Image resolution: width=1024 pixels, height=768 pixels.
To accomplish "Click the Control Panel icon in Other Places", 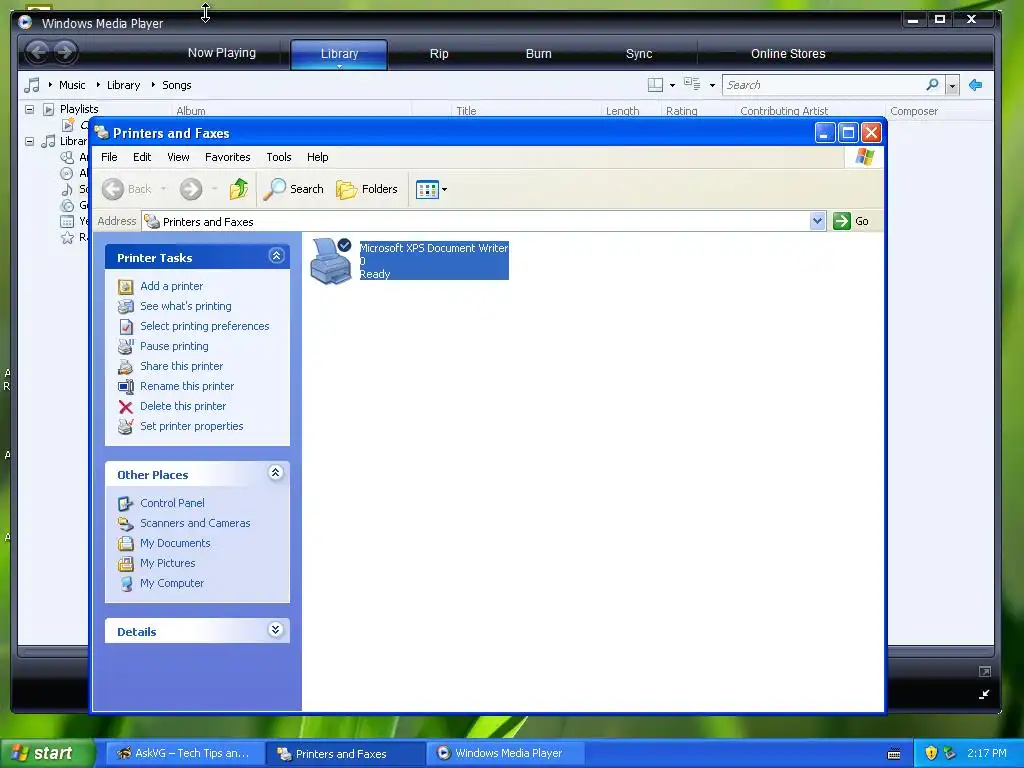I will [x=125, y=504].
